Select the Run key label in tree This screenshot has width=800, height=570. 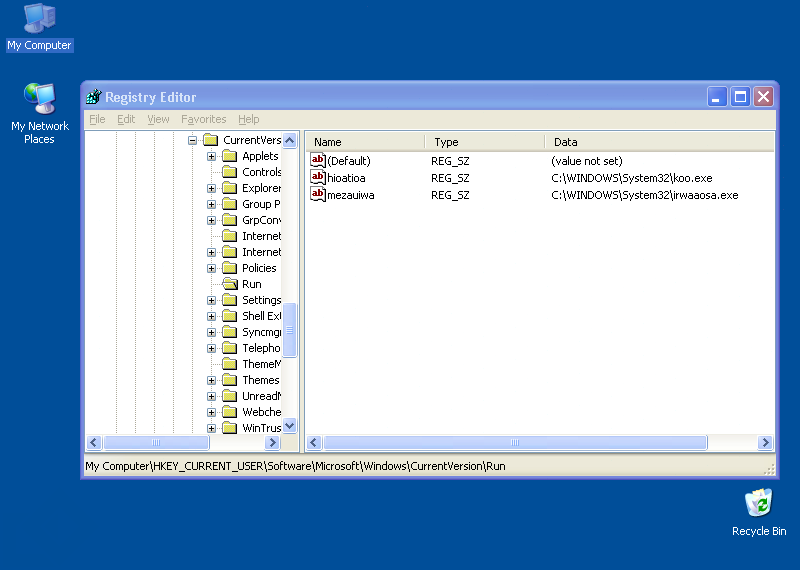coord(252,284)
